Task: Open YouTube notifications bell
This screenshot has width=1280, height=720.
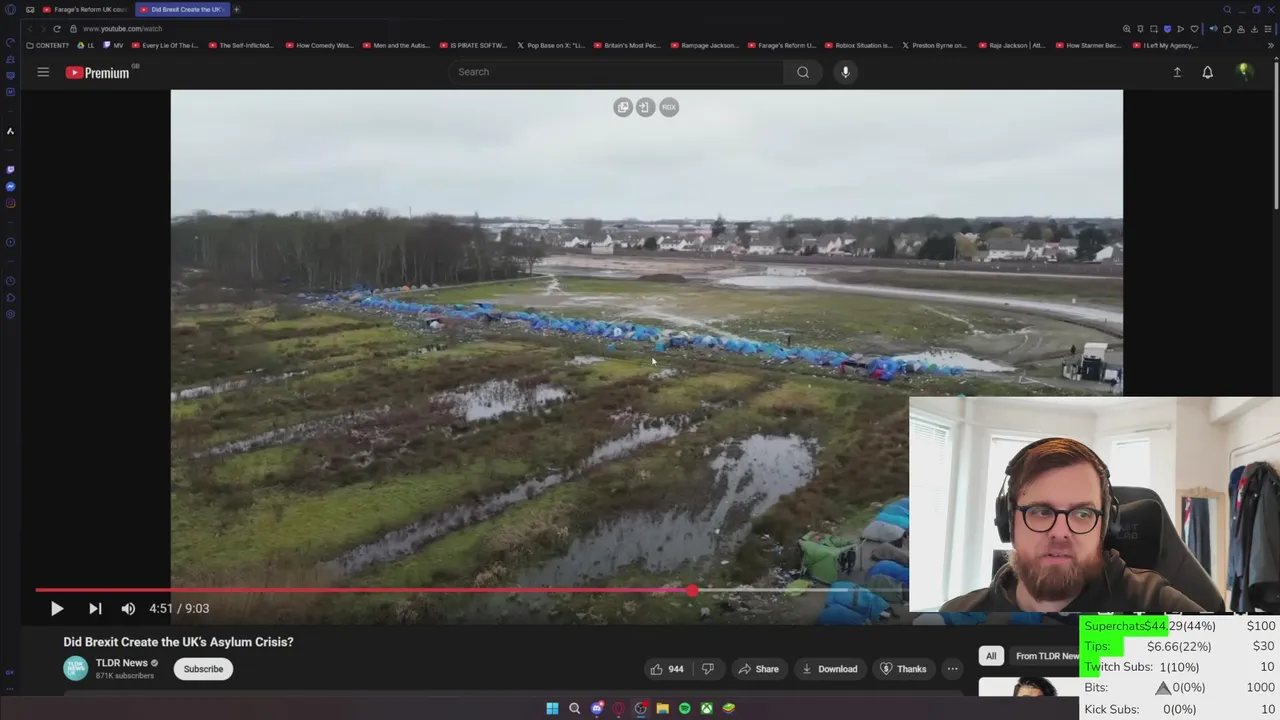Action: tap(1207, 72)
